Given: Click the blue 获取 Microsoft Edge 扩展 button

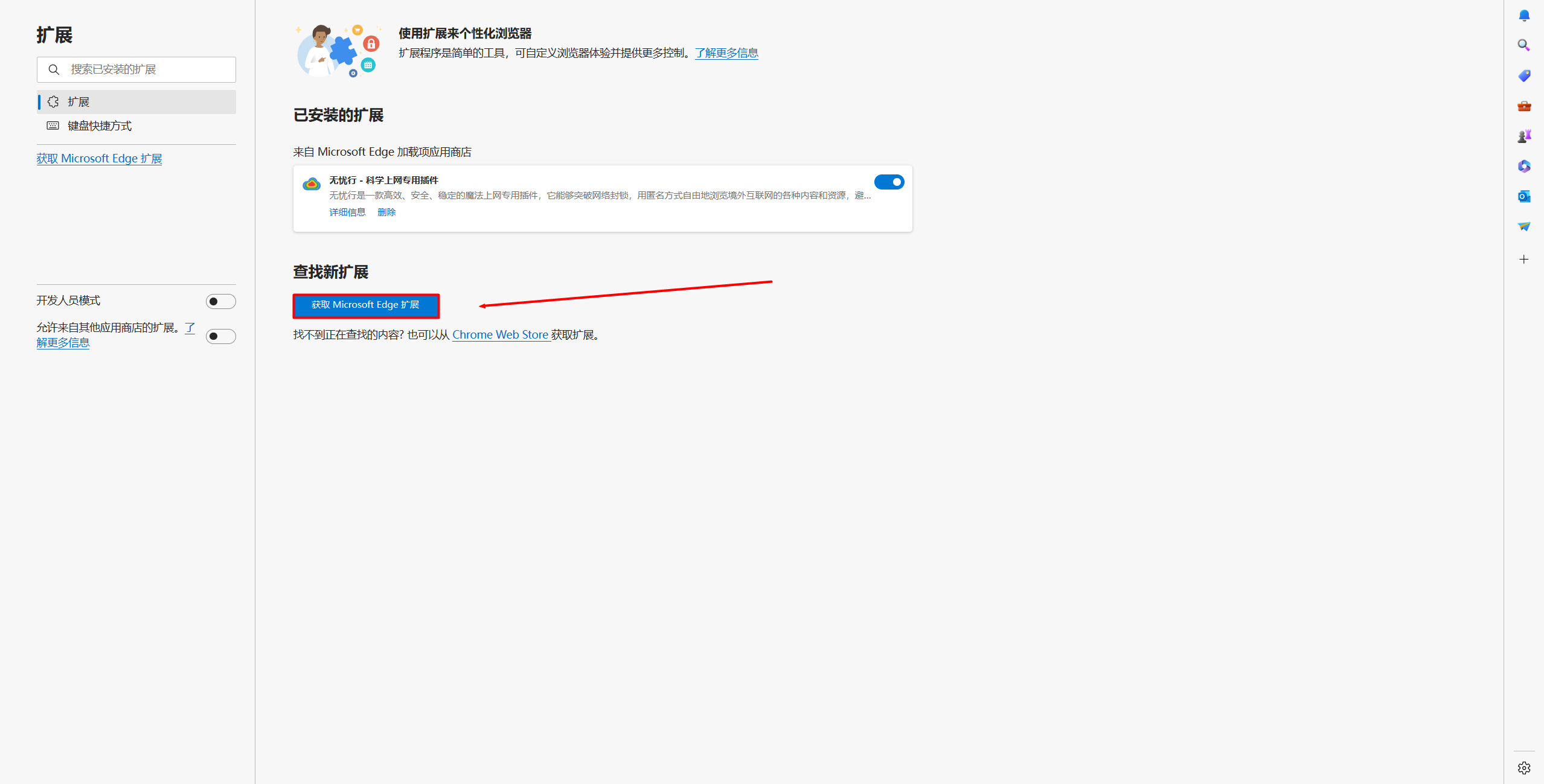Looking at the screenshot, I should [366, 305].
